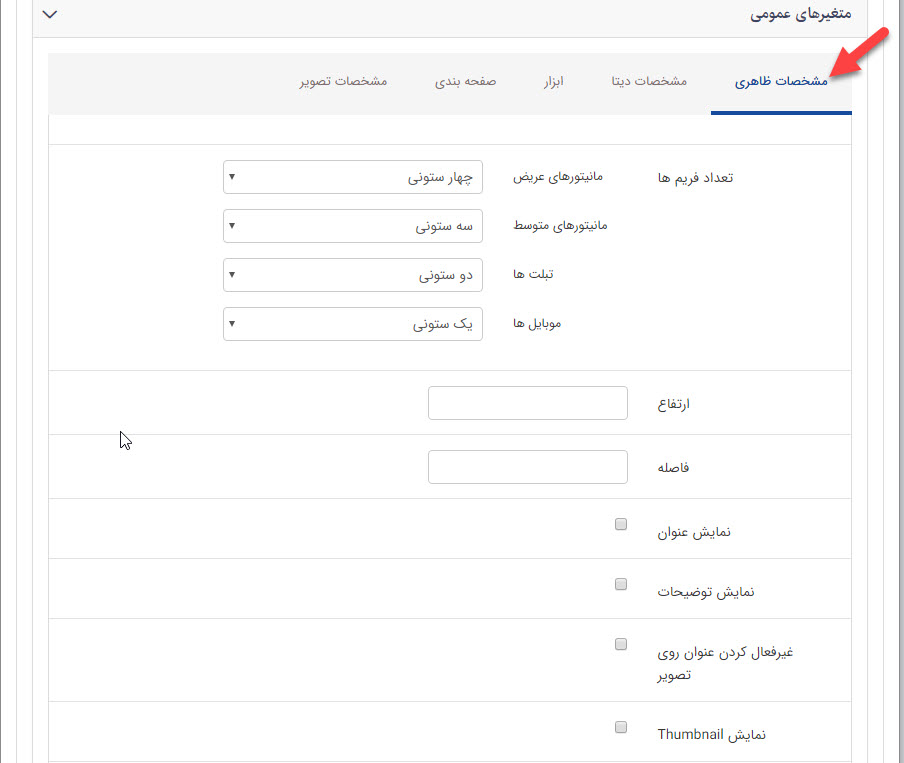Open the مانیتورهای عریض column selector

coord(352,177)
